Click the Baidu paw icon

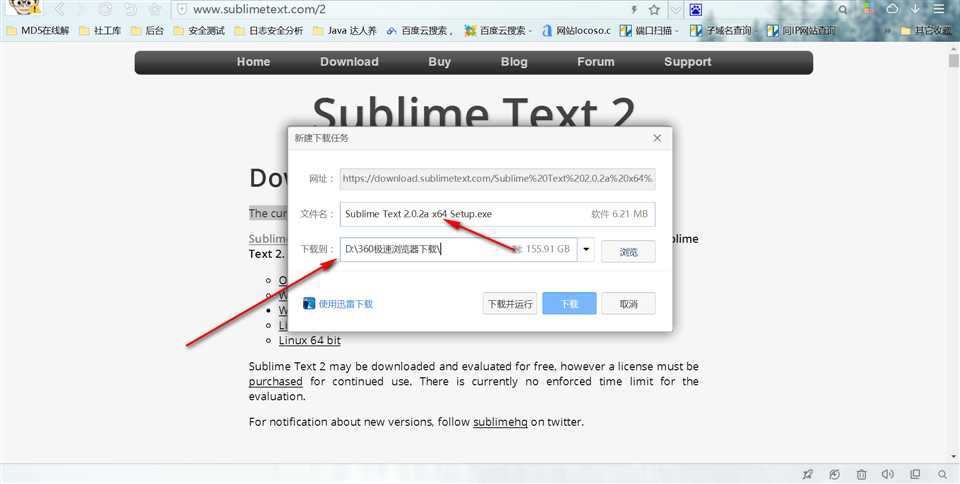[696, 9]
